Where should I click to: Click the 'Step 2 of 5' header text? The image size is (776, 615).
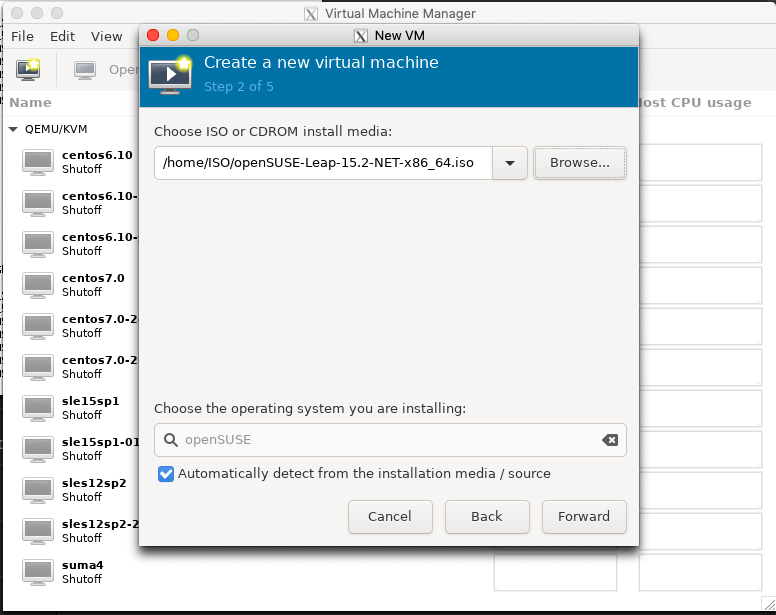click(x=239, y=87)
